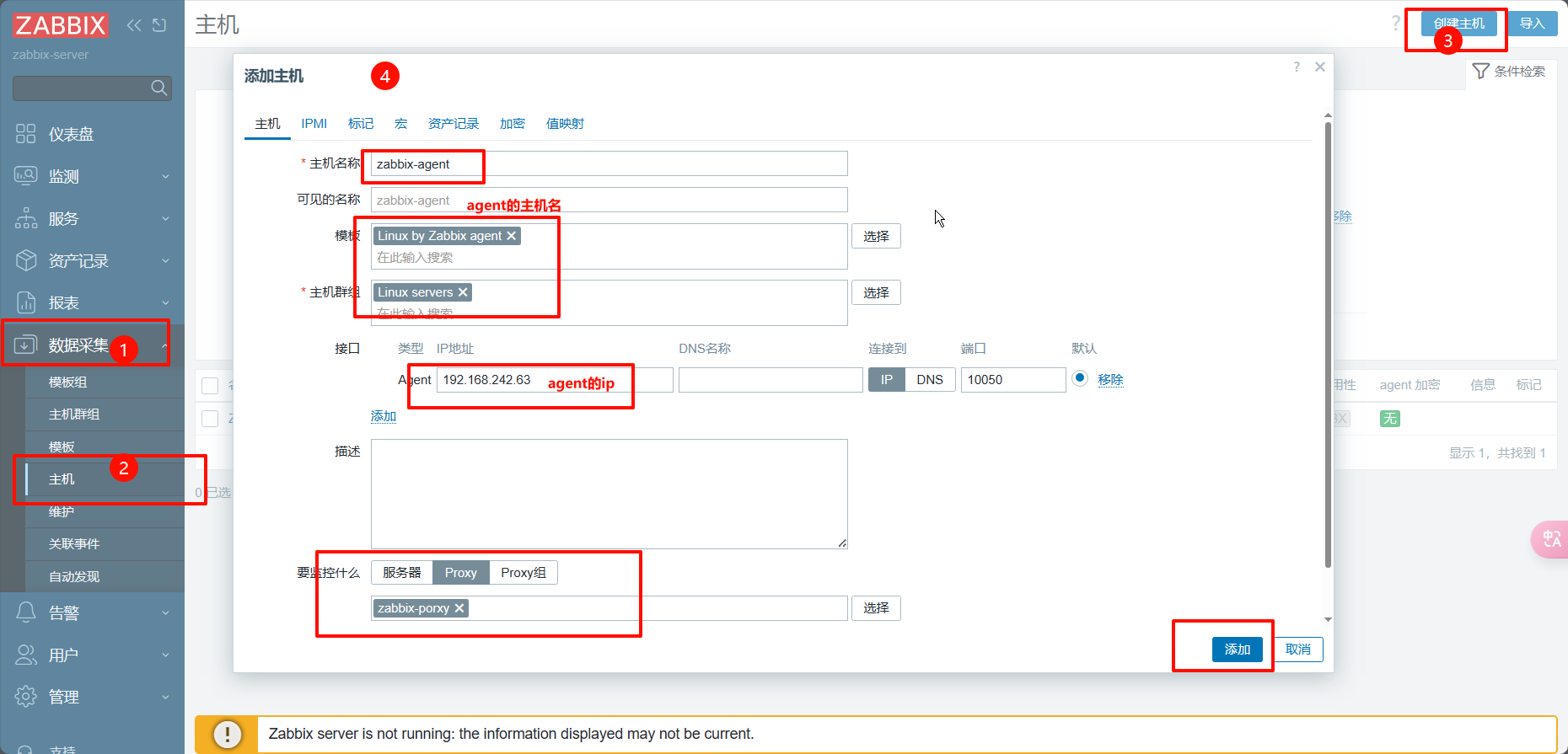This screenshot has height=754, width=1568.
Task: Remove the zabbix-porxy proxy tag
Action: (x=459, y=608)
